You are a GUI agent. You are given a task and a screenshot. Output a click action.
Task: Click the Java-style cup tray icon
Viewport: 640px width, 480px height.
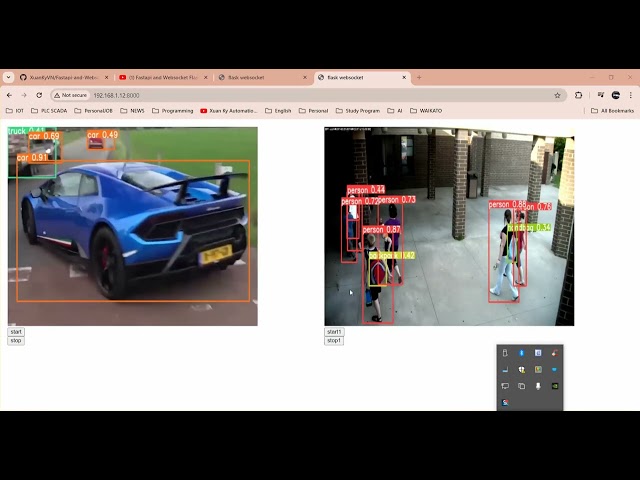point(555,353)
